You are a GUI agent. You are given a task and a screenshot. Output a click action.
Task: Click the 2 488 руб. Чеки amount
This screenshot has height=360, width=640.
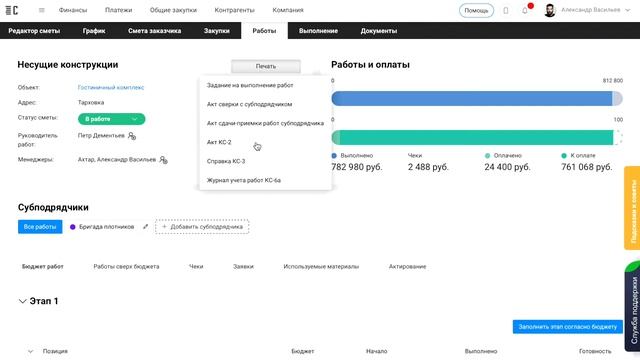[x=428, y=167]
